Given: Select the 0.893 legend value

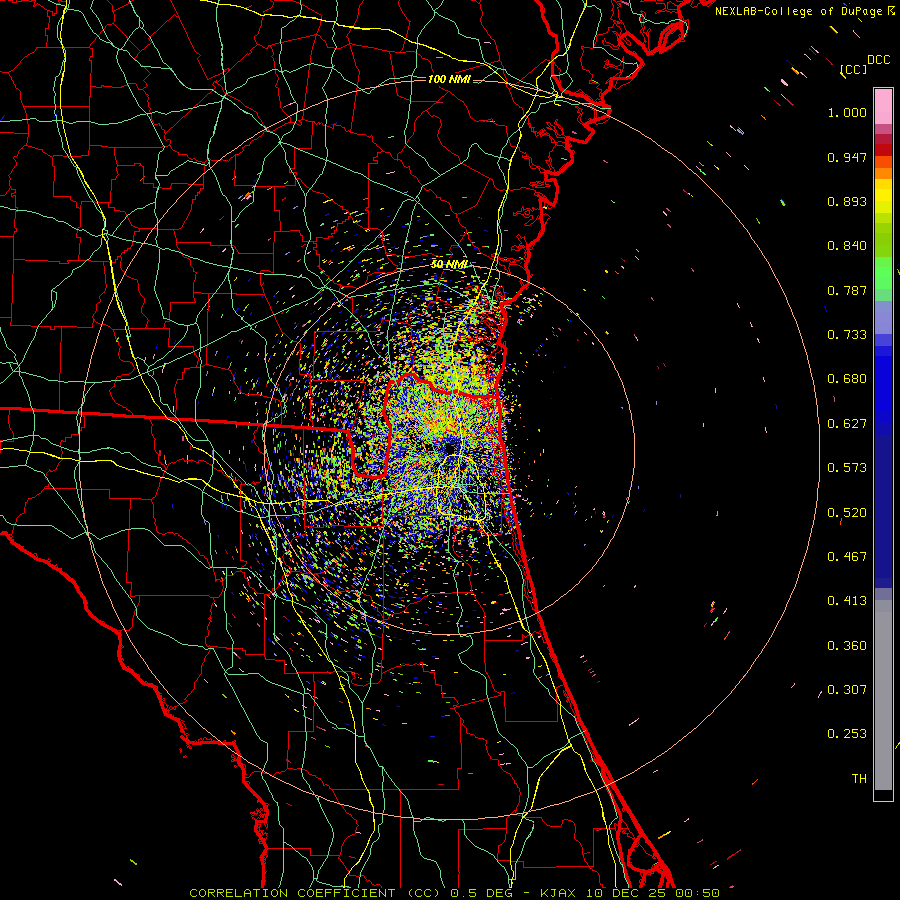Looking at the screenshot, I should pos(847,201).
